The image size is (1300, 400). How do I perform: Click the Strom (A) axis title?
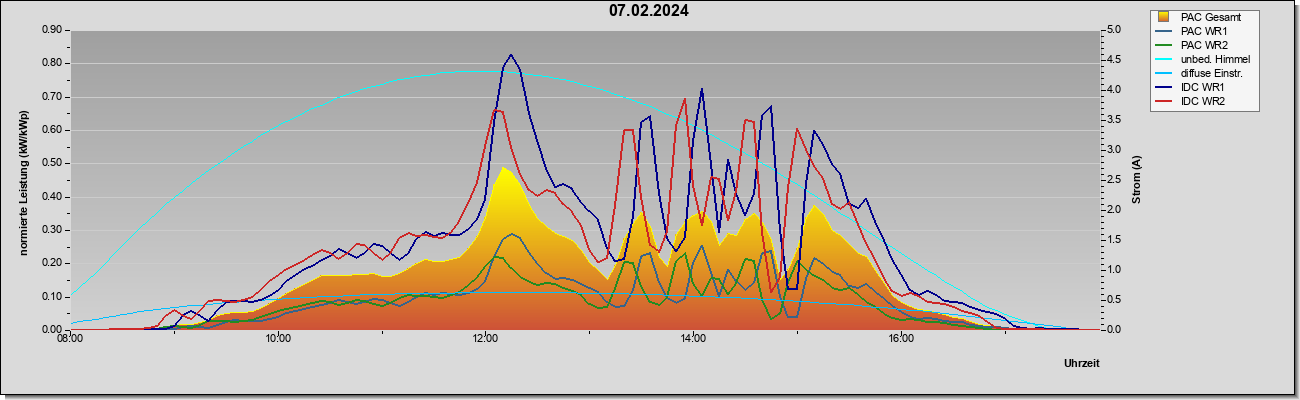click(x=1137, y=180)
